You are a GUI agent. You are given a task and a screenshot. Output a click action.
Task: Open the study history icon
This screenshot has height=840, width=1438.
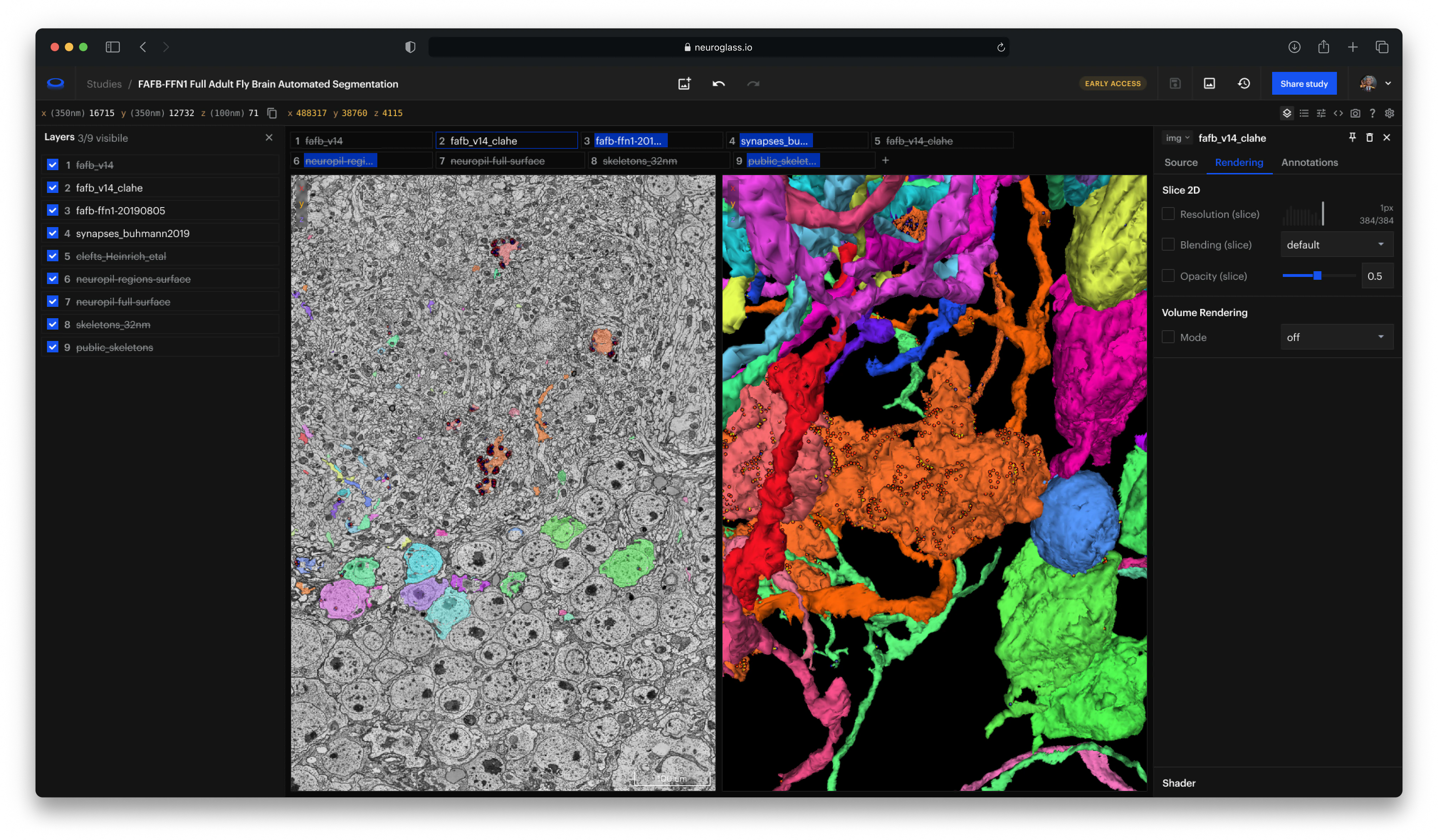1244,84
